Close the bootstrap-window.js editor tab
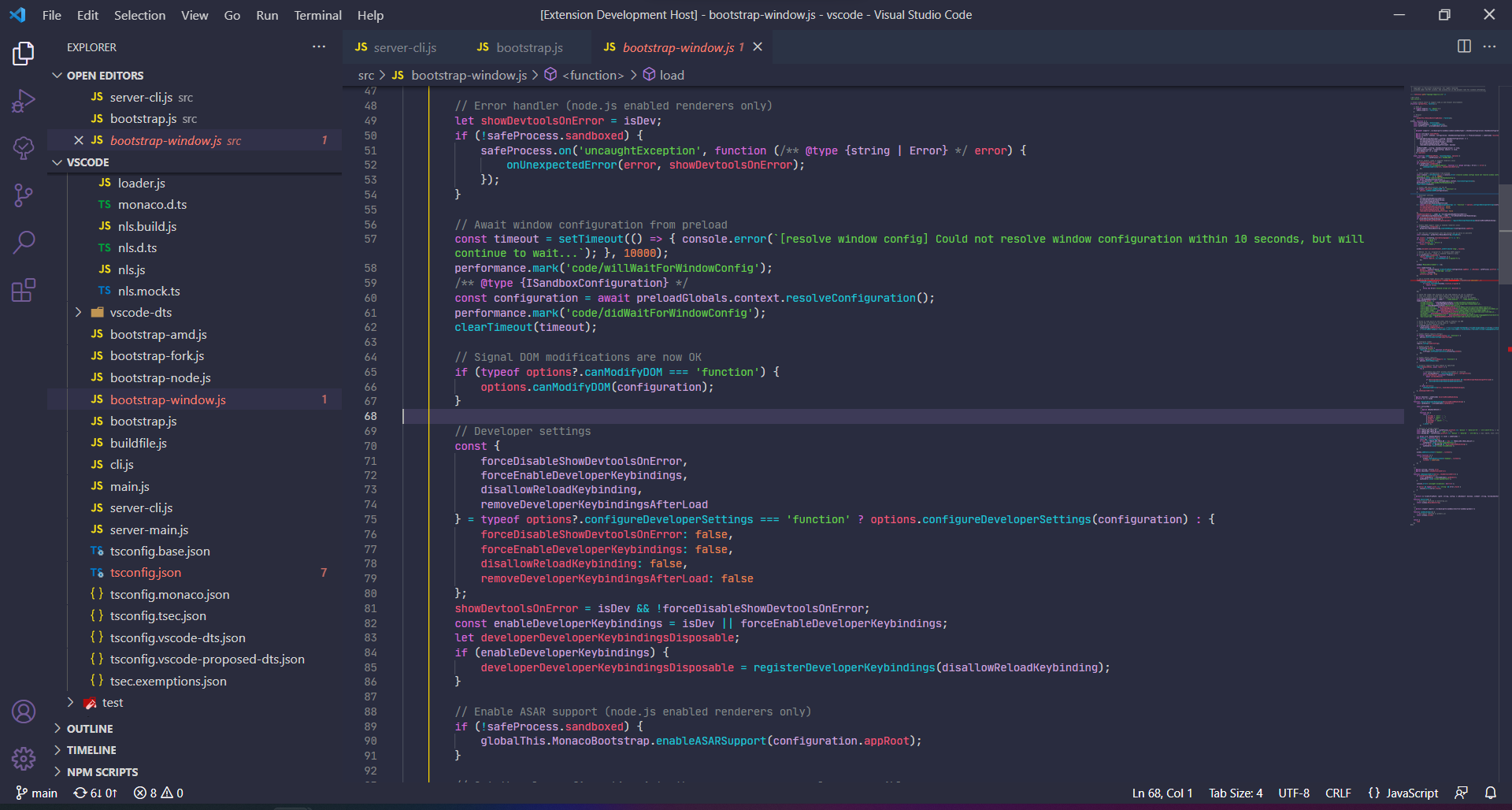Image resolution: width=1512 pixels, height=810 pixels. pyautogui.click(x=758, y=47)
